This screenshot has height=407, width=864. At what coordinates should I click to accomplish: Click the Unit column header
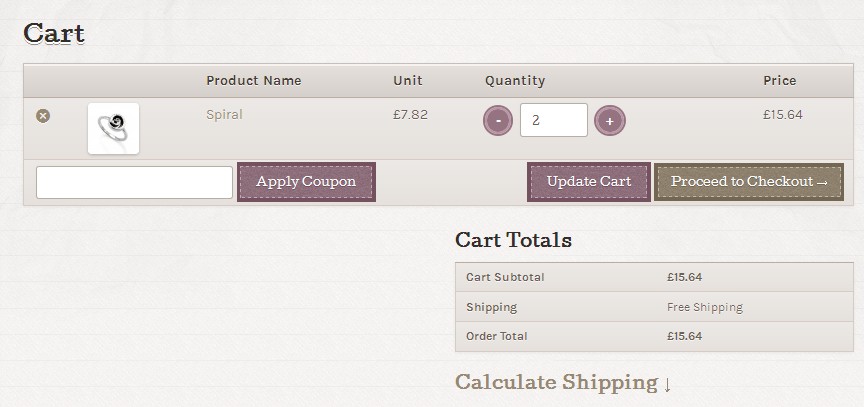tap(408, 81)
